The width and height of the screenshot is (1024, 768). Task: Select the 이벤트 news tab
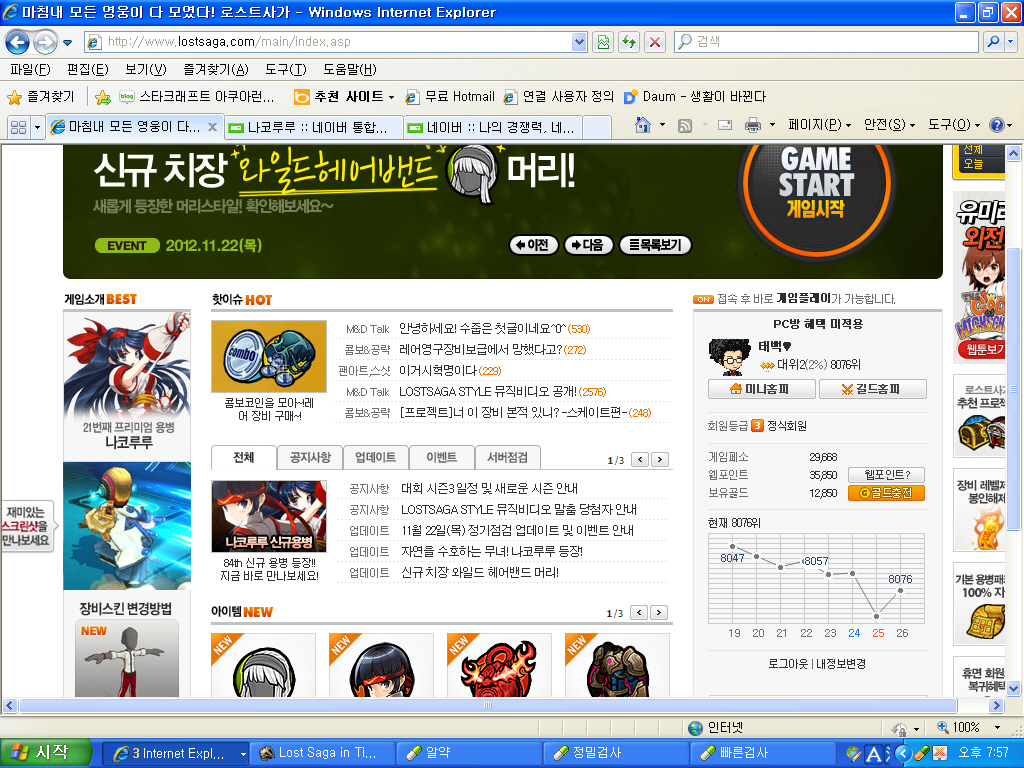441,457
